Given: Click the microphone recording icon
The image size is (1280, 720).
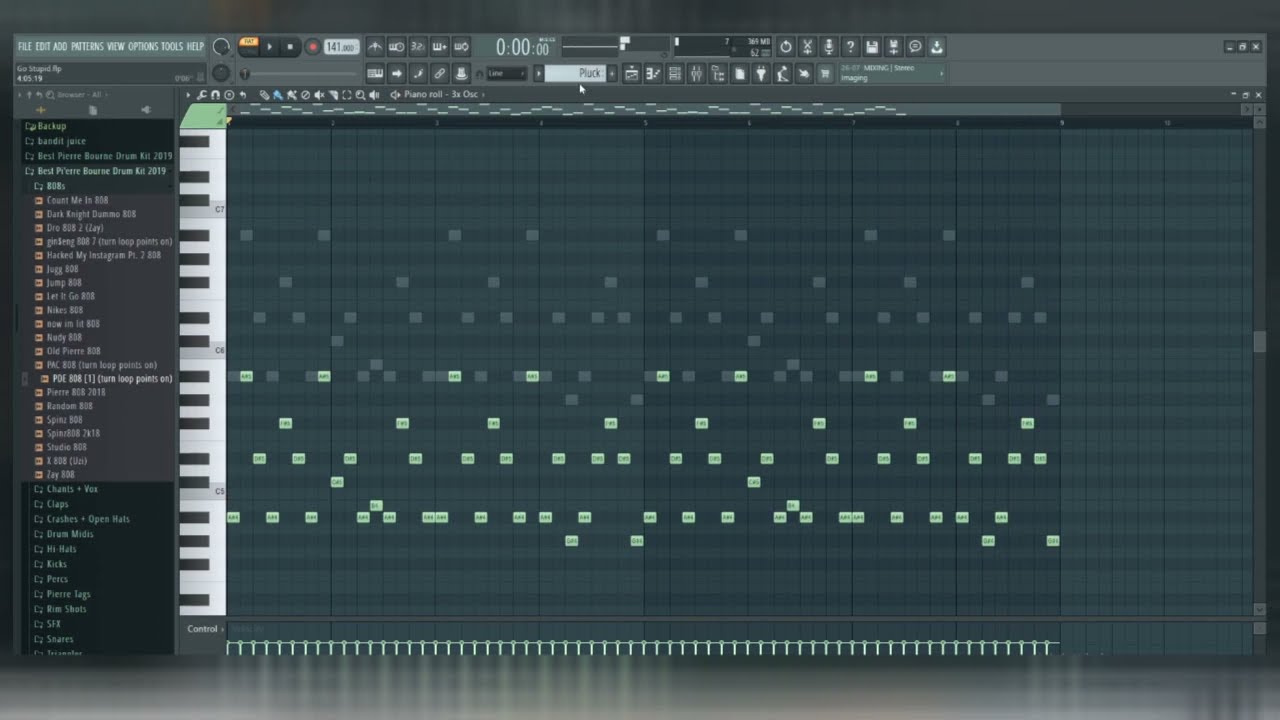Looking at the screenshot, I should click(x=829, y=47).
